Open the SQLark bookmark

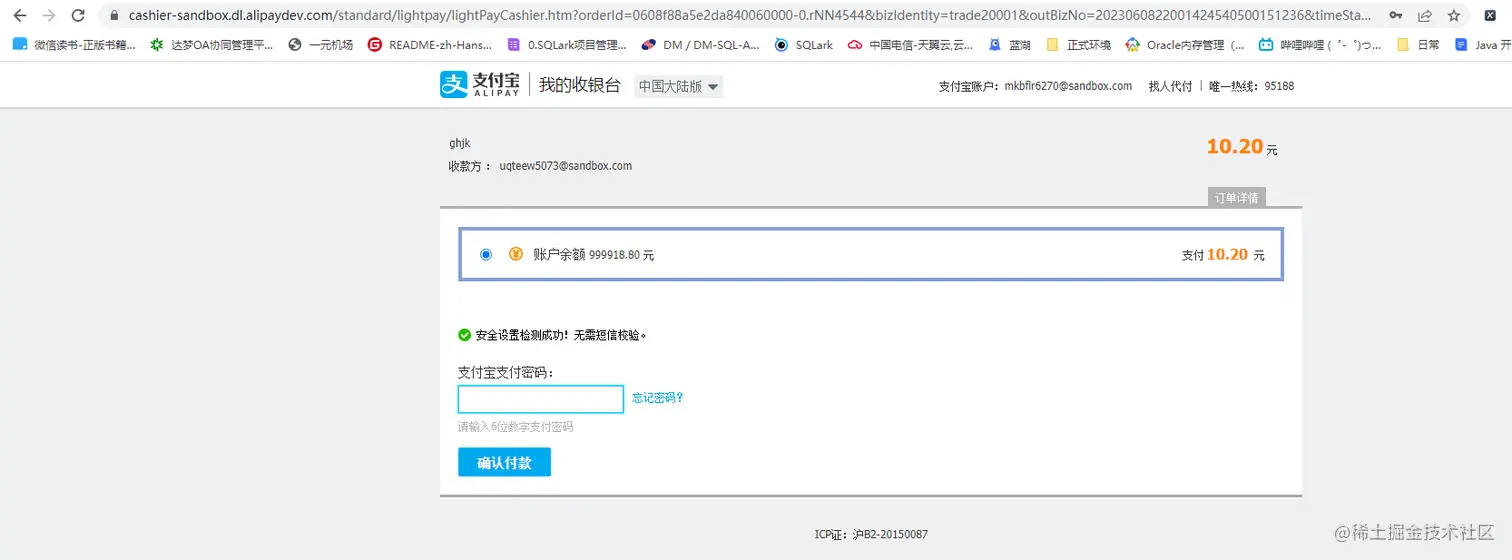coord(804,45)
